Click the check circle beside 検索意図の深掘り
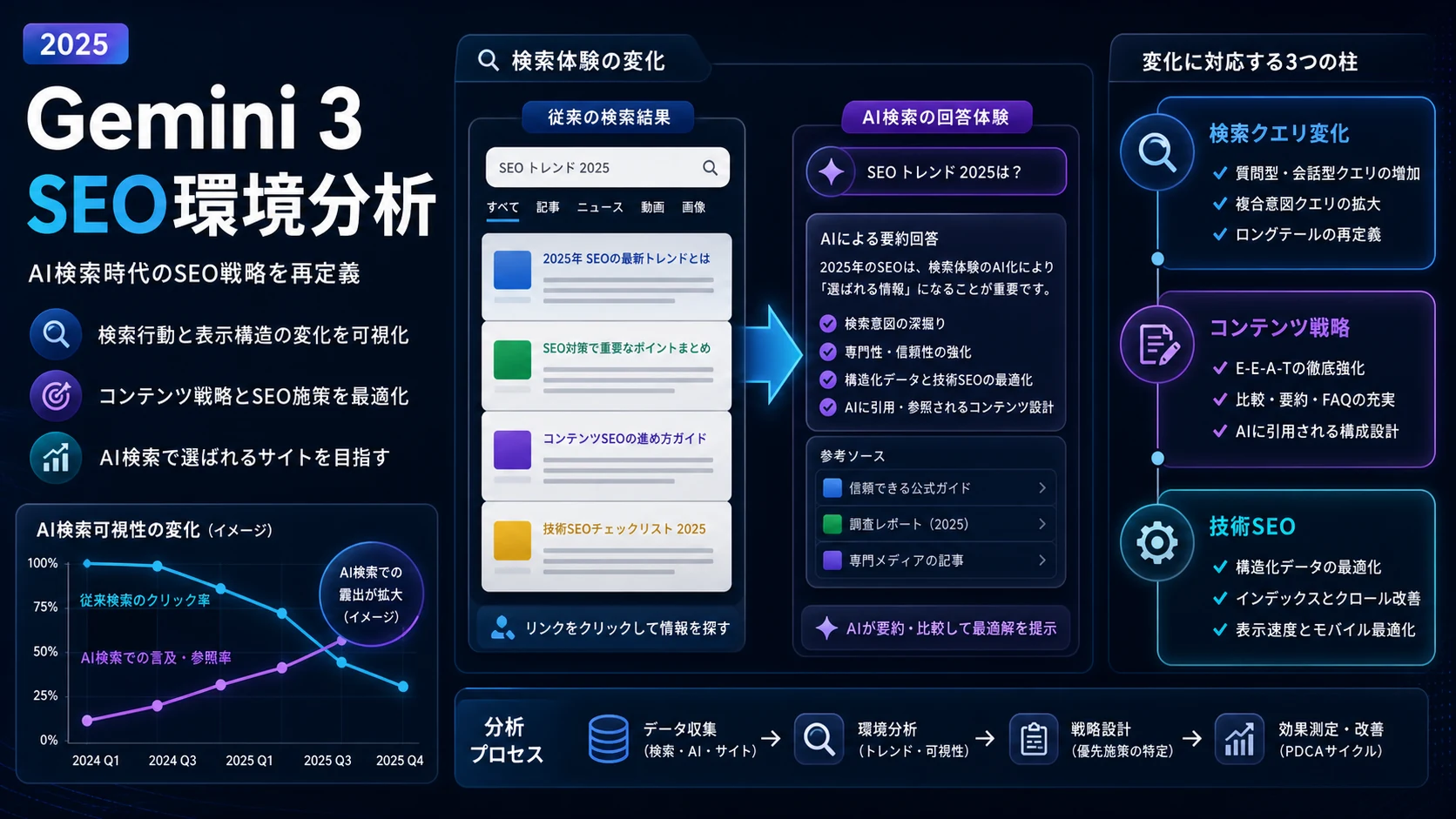The height and width of the screenshot is (819, 1456). click(x=828, y=324)
